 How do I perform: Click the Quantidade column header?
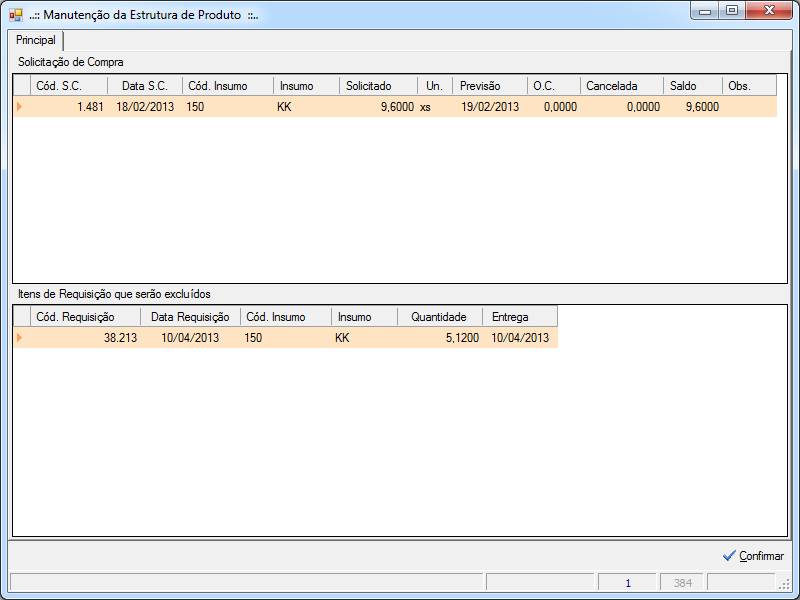[x=440, y=317]
